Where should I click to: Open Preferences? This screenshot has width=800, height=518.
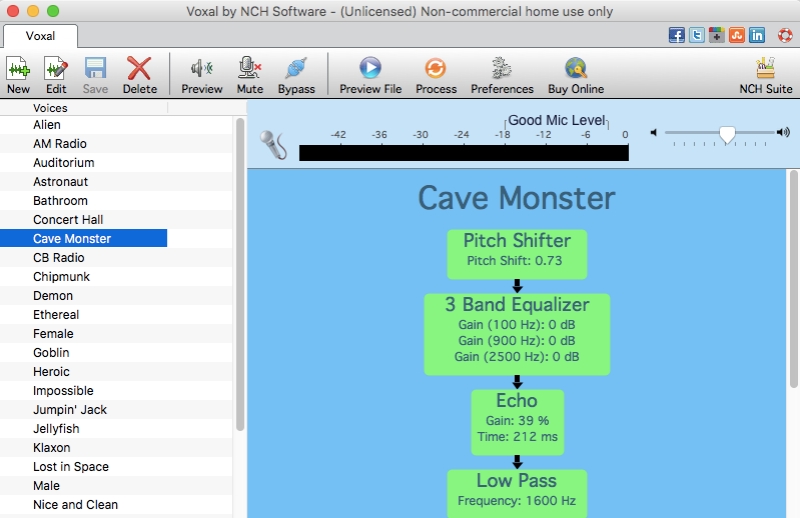point(502,75)
